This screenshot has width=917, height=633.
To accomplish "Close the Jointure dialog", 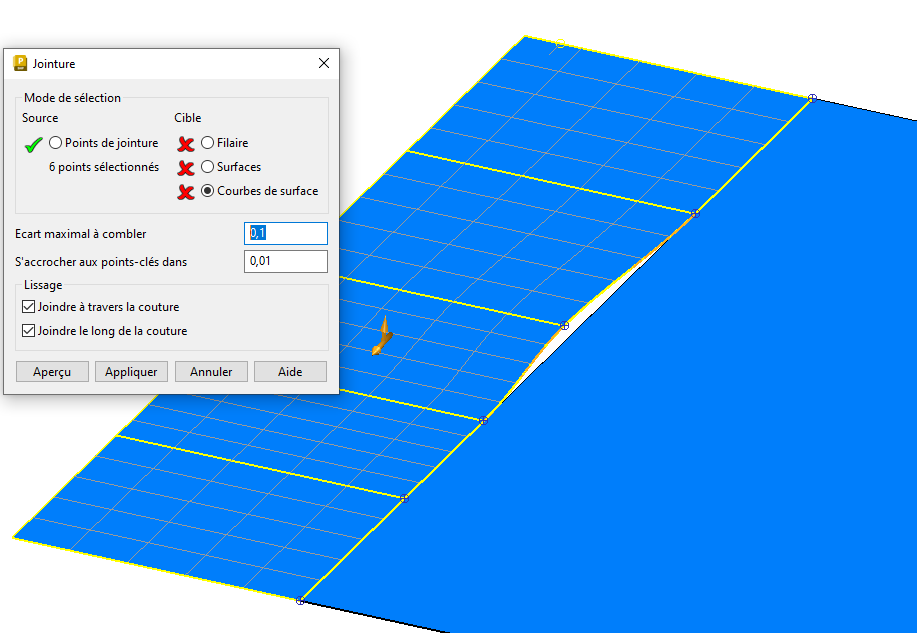I will coord(323,63).
